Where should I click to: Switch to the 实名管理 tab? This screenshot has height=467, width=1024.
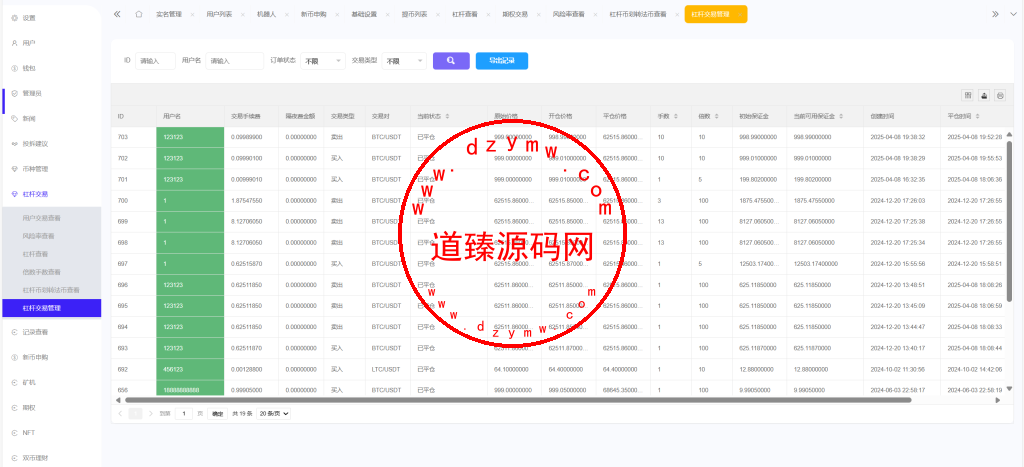tap(169, 14)
